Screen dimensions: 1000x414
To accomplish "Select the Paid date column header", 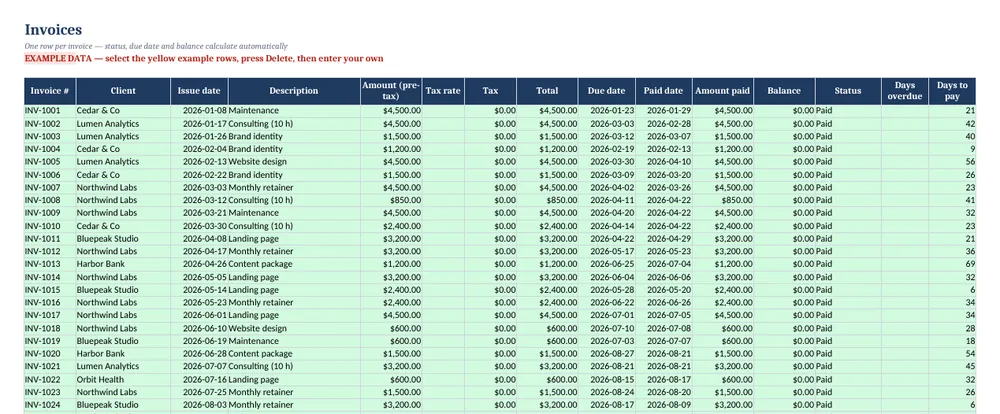I will point(664,91).
